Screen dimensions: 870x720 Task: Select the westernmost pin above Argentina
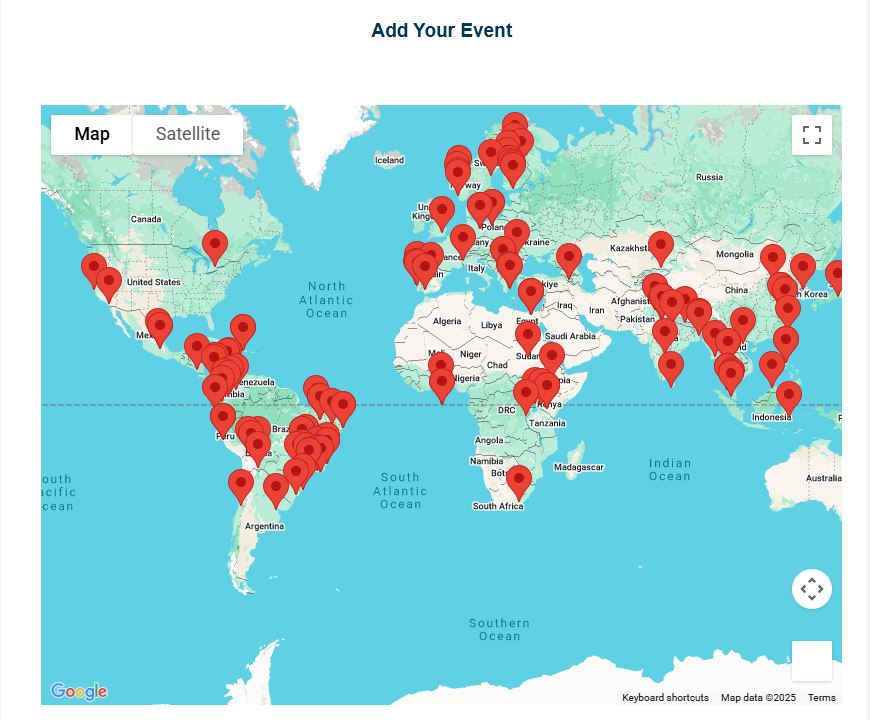[x=241, y=486]
